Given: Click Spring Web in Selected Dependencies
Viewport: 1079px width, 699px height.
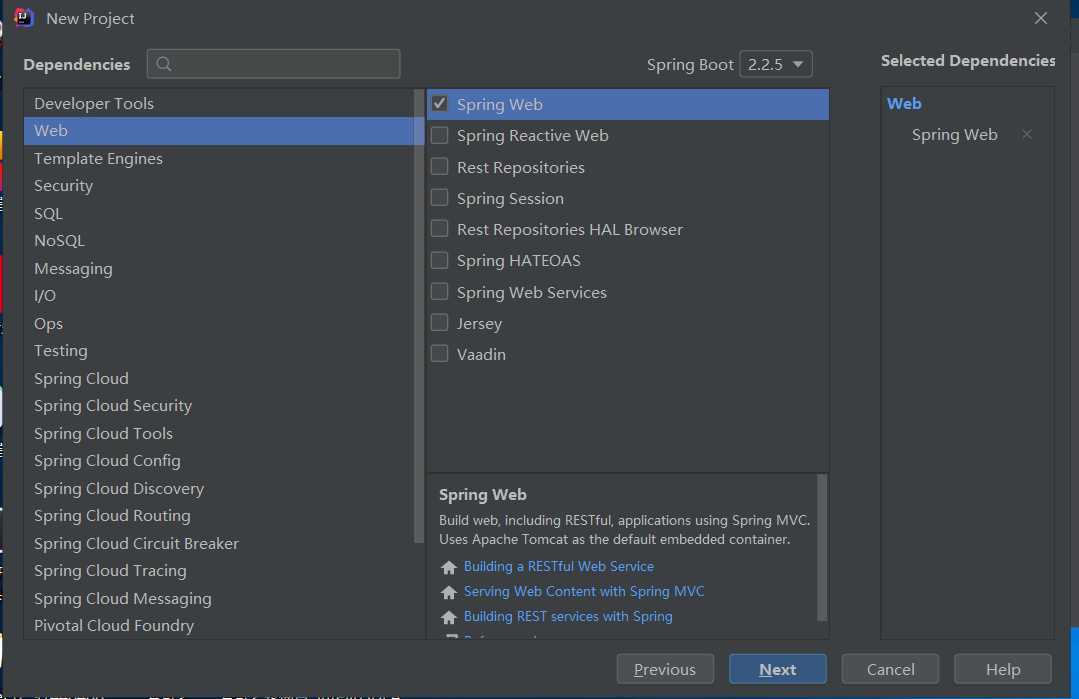Looking at the screenshot, I should (x=954, y=135).
